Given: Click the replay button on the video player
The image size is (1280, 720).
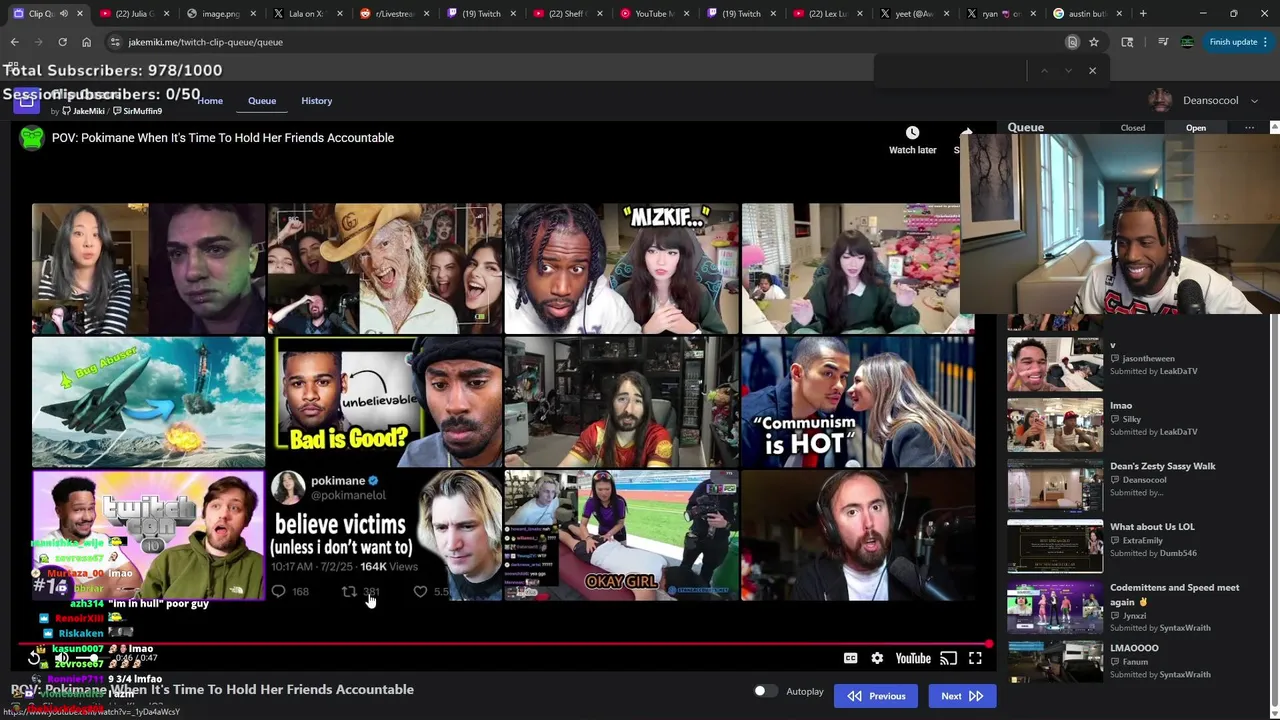Looking at the screenshot, I should click(34, 658).
